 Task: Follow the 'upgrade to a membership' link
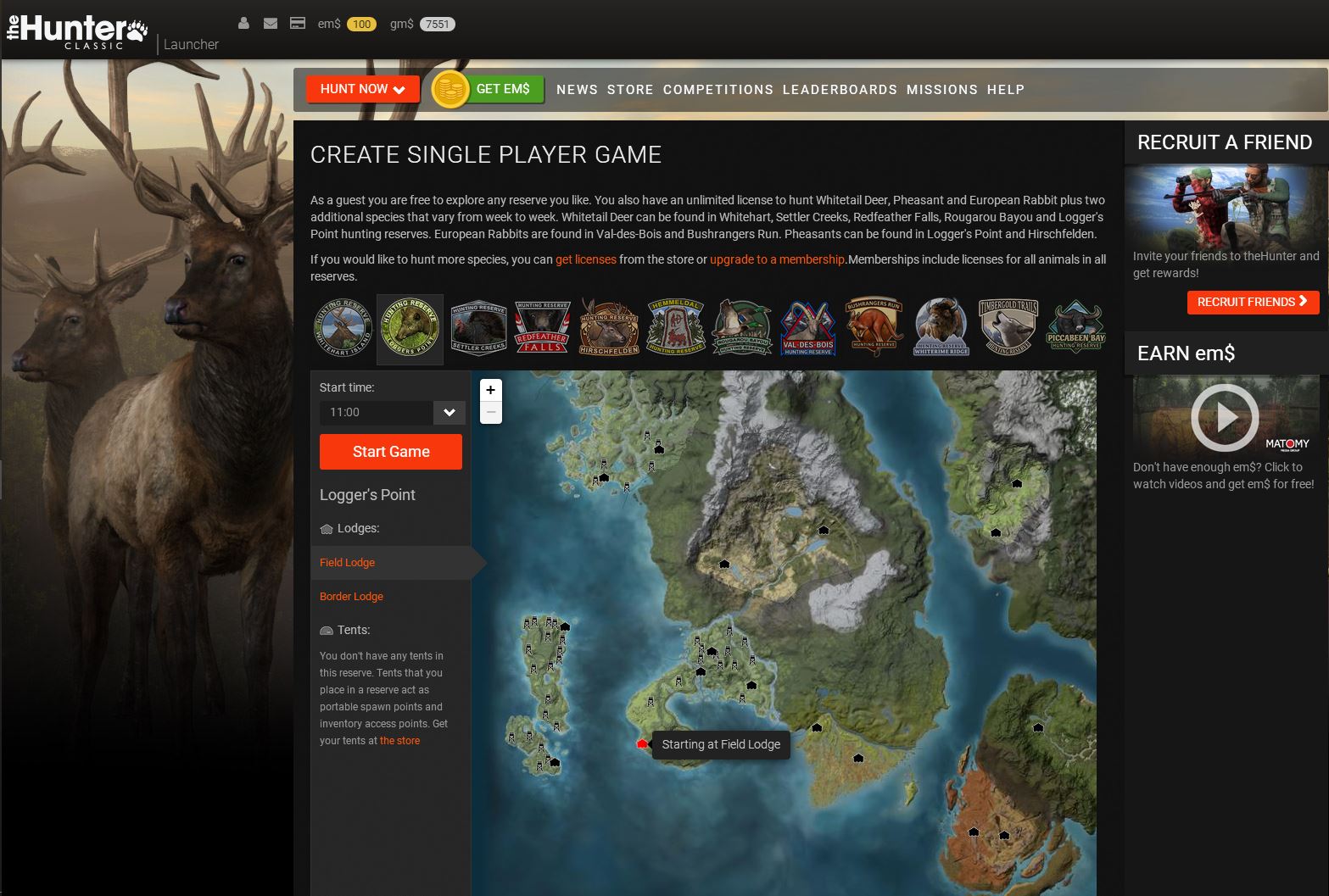pyautogui.click(x=777, y=259)
